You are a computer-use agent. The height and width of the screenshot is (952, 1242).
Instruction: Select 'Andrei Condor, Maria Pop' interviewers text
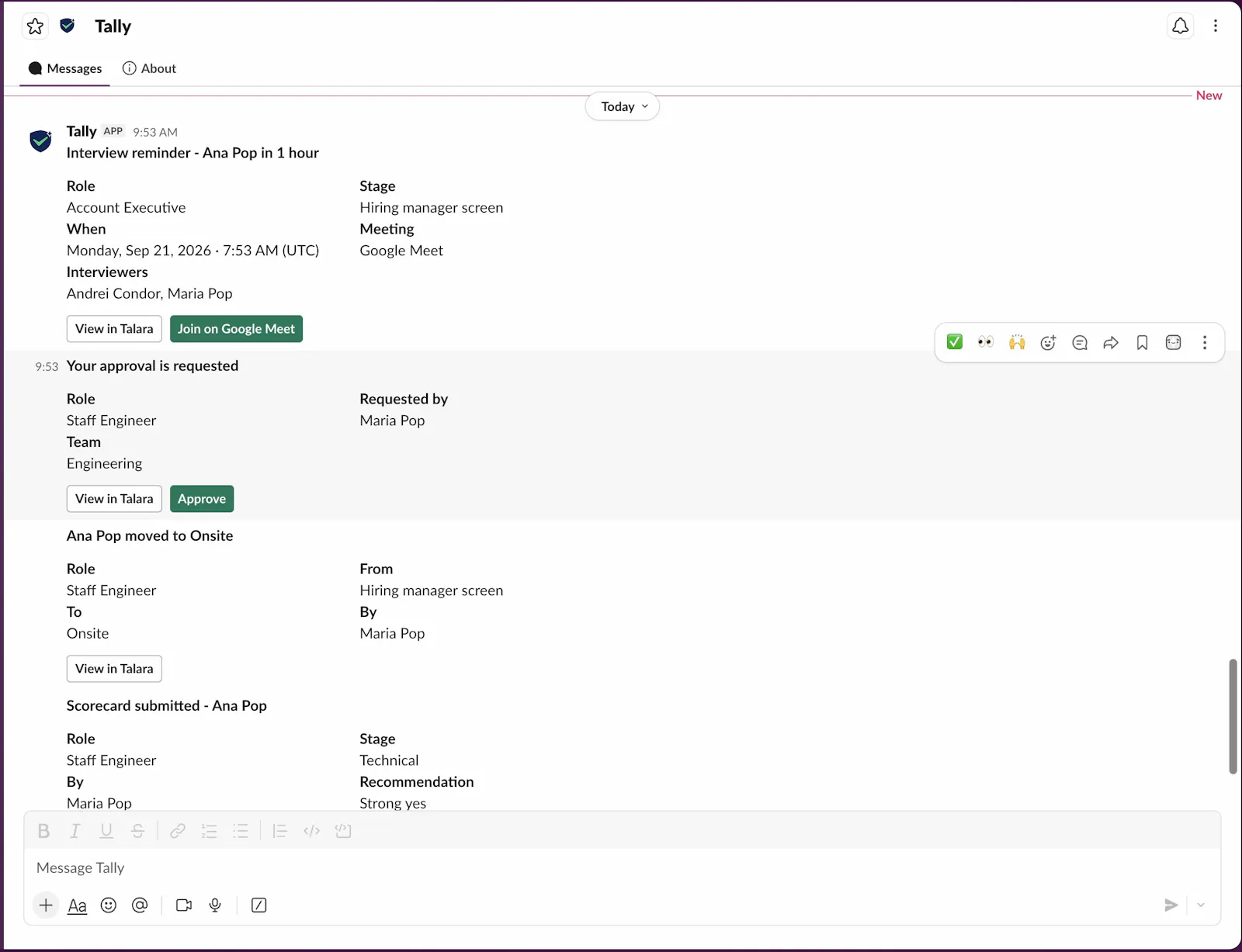click(x=150, y=293)
